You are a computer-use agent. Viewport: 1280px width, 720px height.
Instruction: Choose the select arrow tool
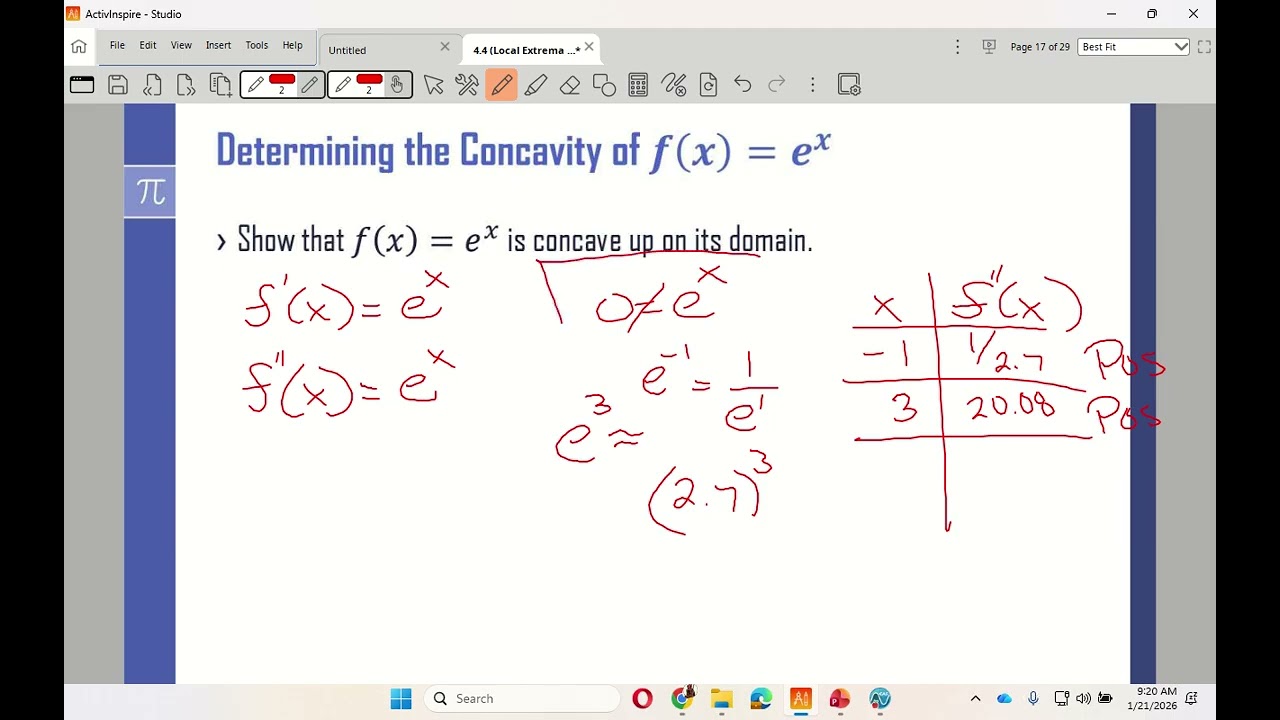coord(433,85)
